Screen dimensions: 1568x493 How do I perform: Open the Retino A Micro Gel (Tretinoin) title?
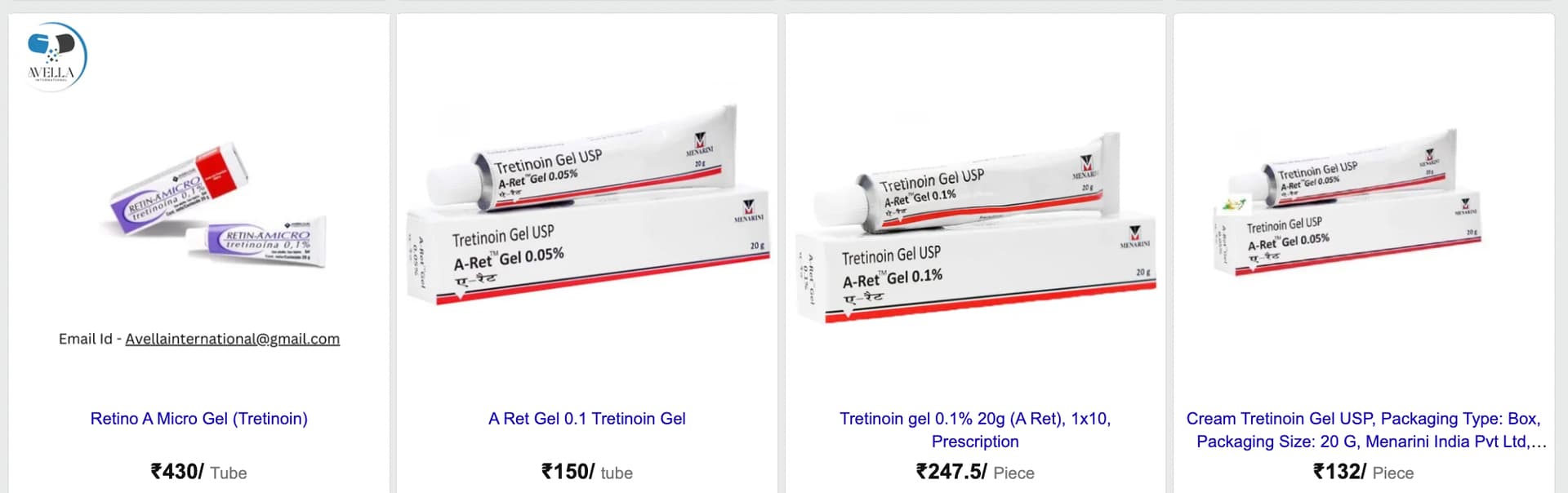coord(199,419)
